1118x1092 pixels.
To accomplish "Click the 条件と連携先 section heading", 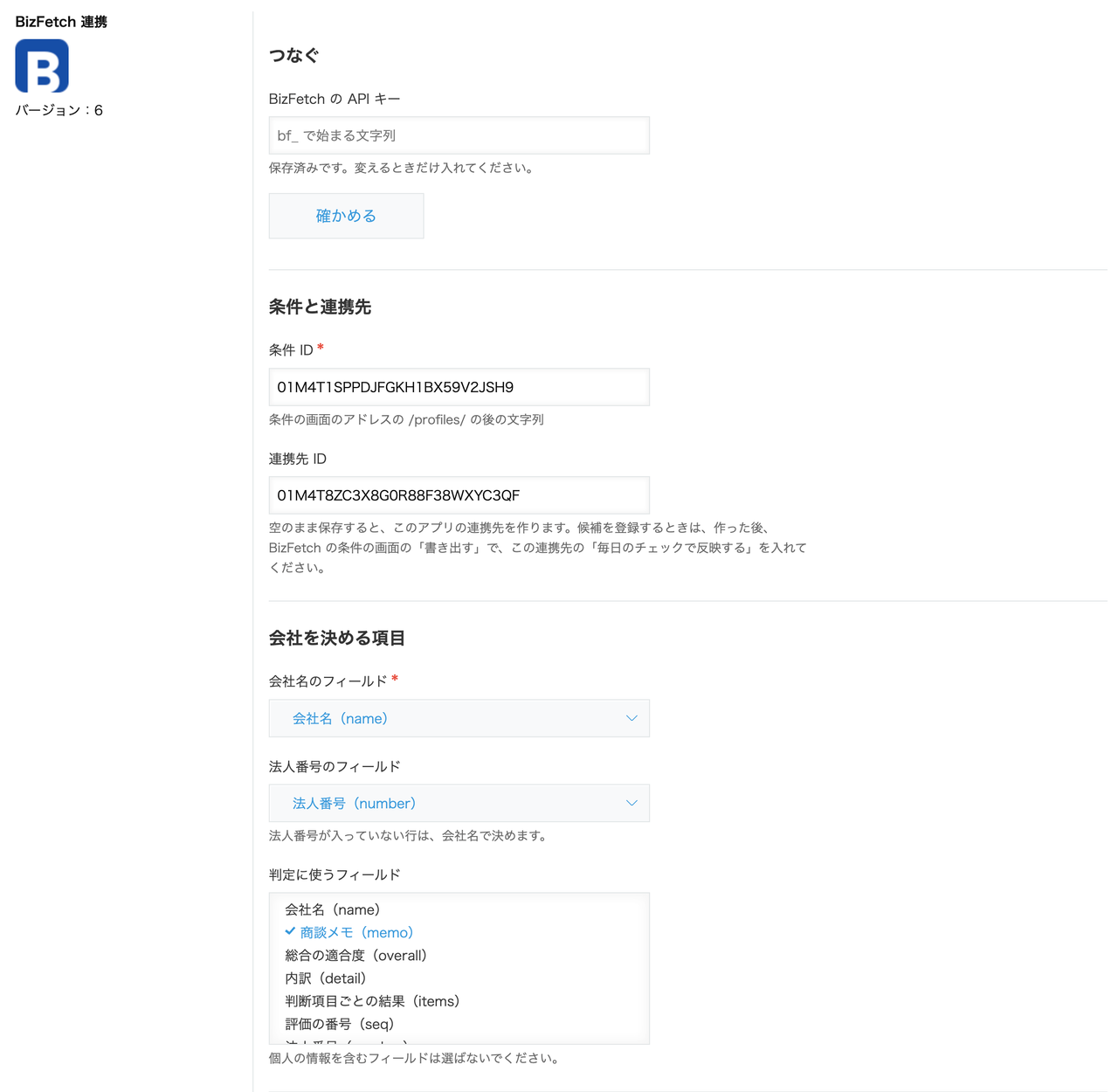I will point(321,307).
